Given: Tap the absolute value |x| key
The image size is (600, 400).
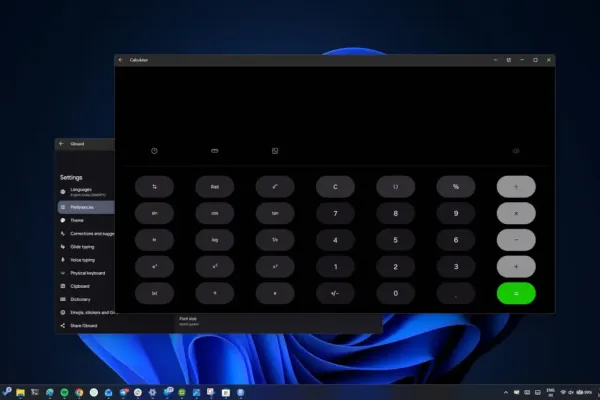Looking at the screenshot, I should point(154,294).
